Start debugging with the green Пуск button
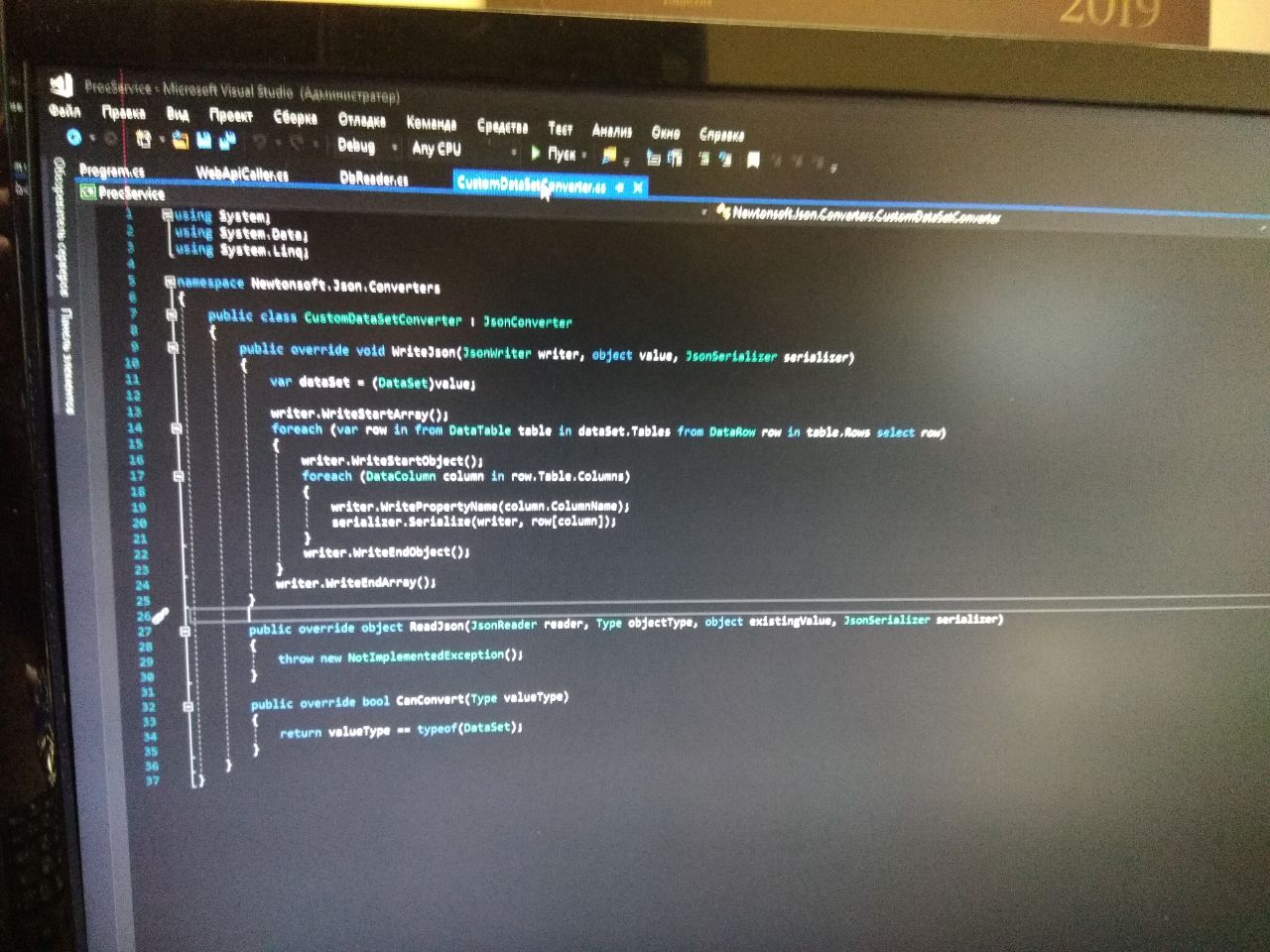1270x952 pixels. click(554, 154)
